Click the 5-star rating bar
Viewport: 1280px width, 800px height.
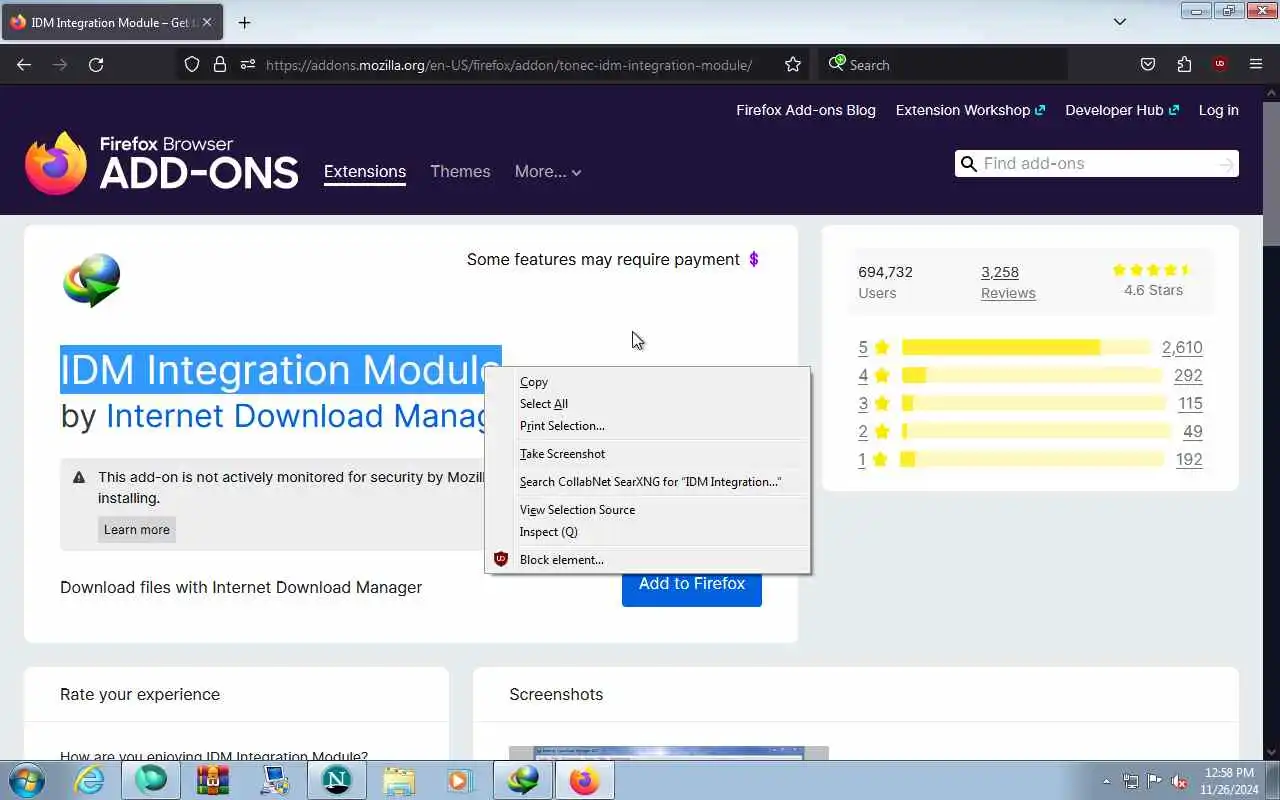tap(1025, 348)
